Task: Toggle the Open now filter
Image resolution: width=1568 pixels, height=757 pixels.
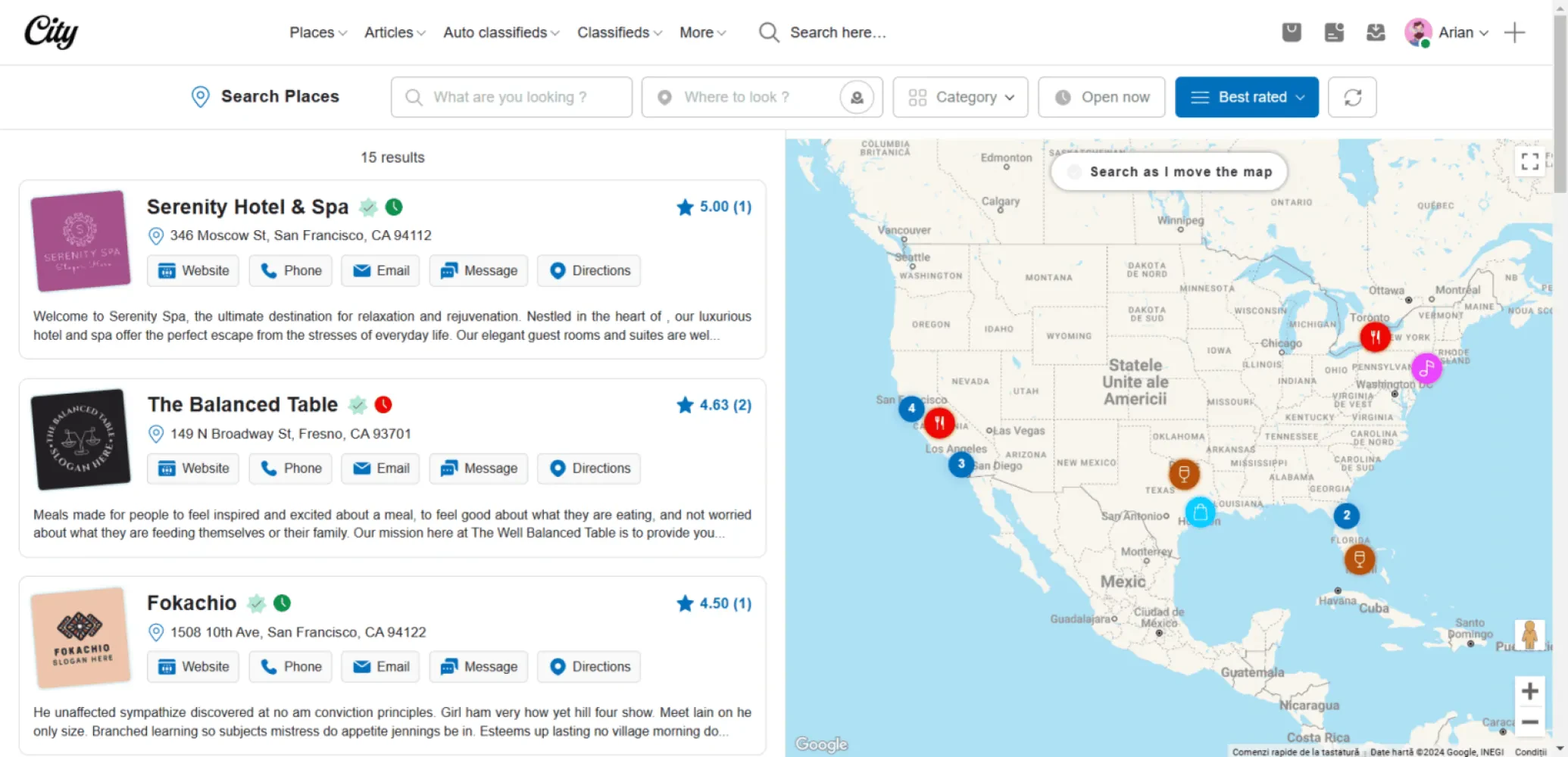Action: point(1101,97)
